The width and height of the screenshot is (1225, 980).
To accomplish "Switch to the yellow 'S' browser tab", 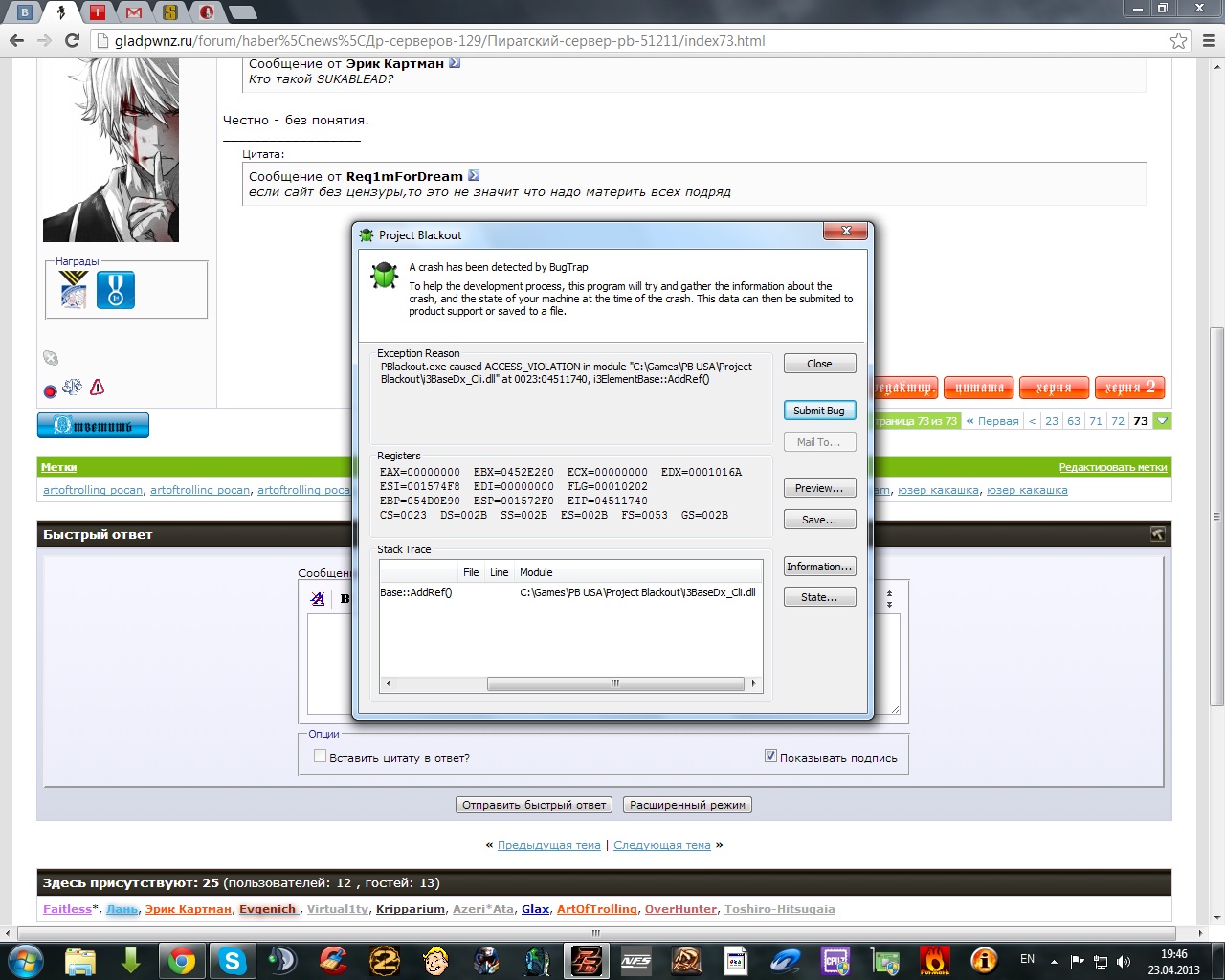I will point(170,11).
